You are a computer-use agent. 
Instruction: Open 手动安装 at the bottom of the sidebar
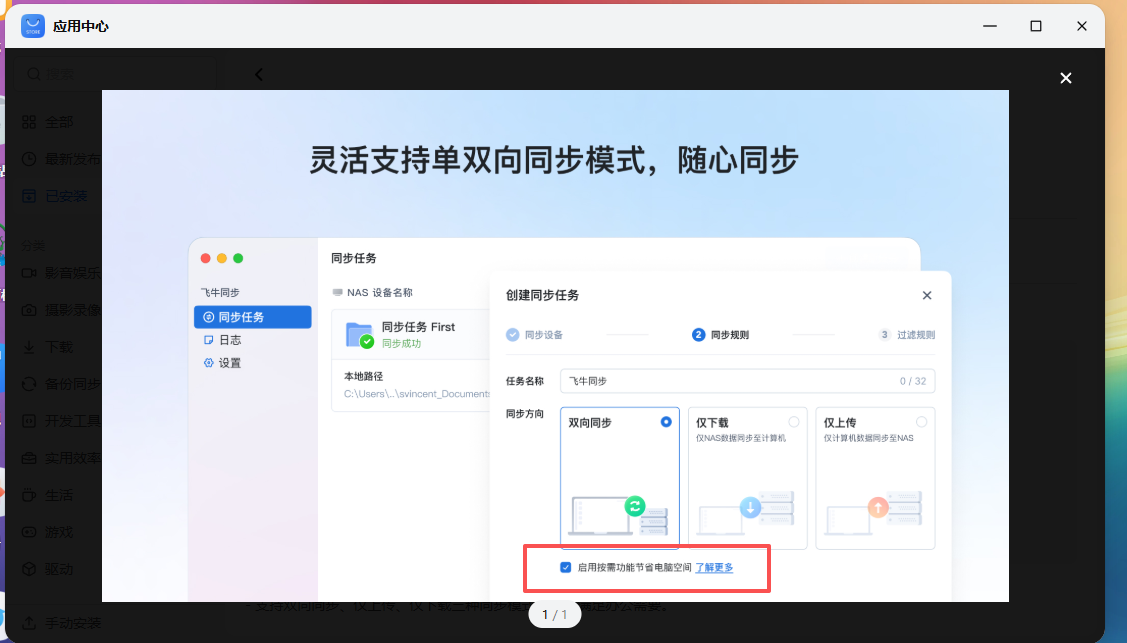click(x=61, y=623)
